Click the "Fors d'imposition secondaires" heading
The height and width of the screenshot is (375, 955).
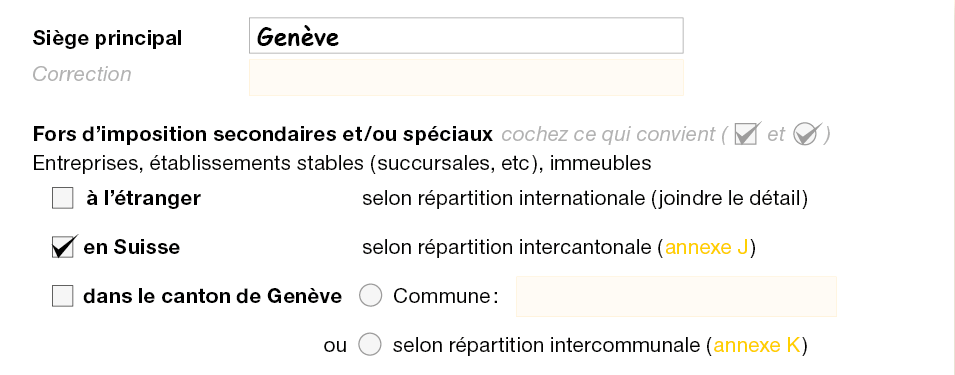click(x=263, y=134)
